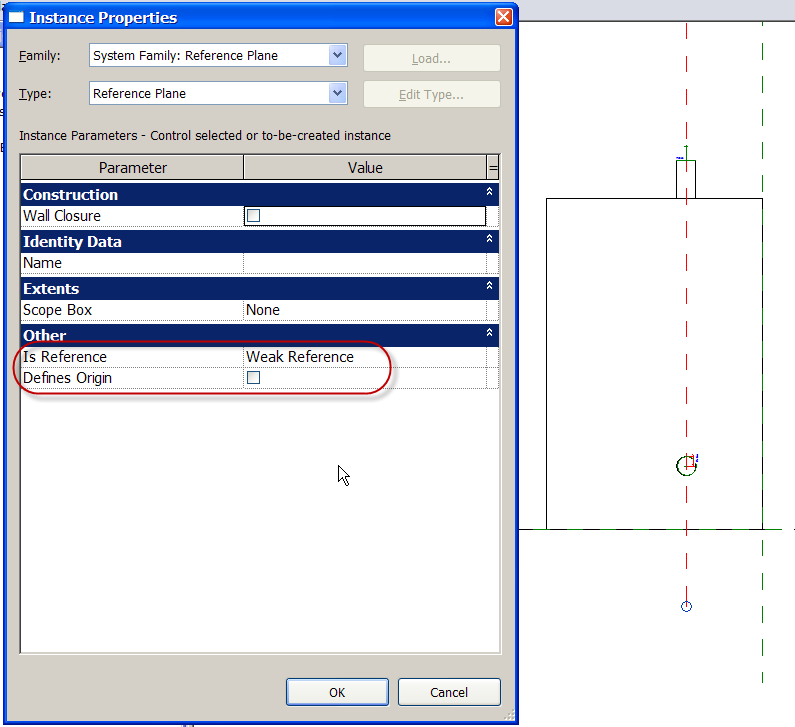795x727 pixels.
Task: Collapse the Other group
Action: coord(489,333)
